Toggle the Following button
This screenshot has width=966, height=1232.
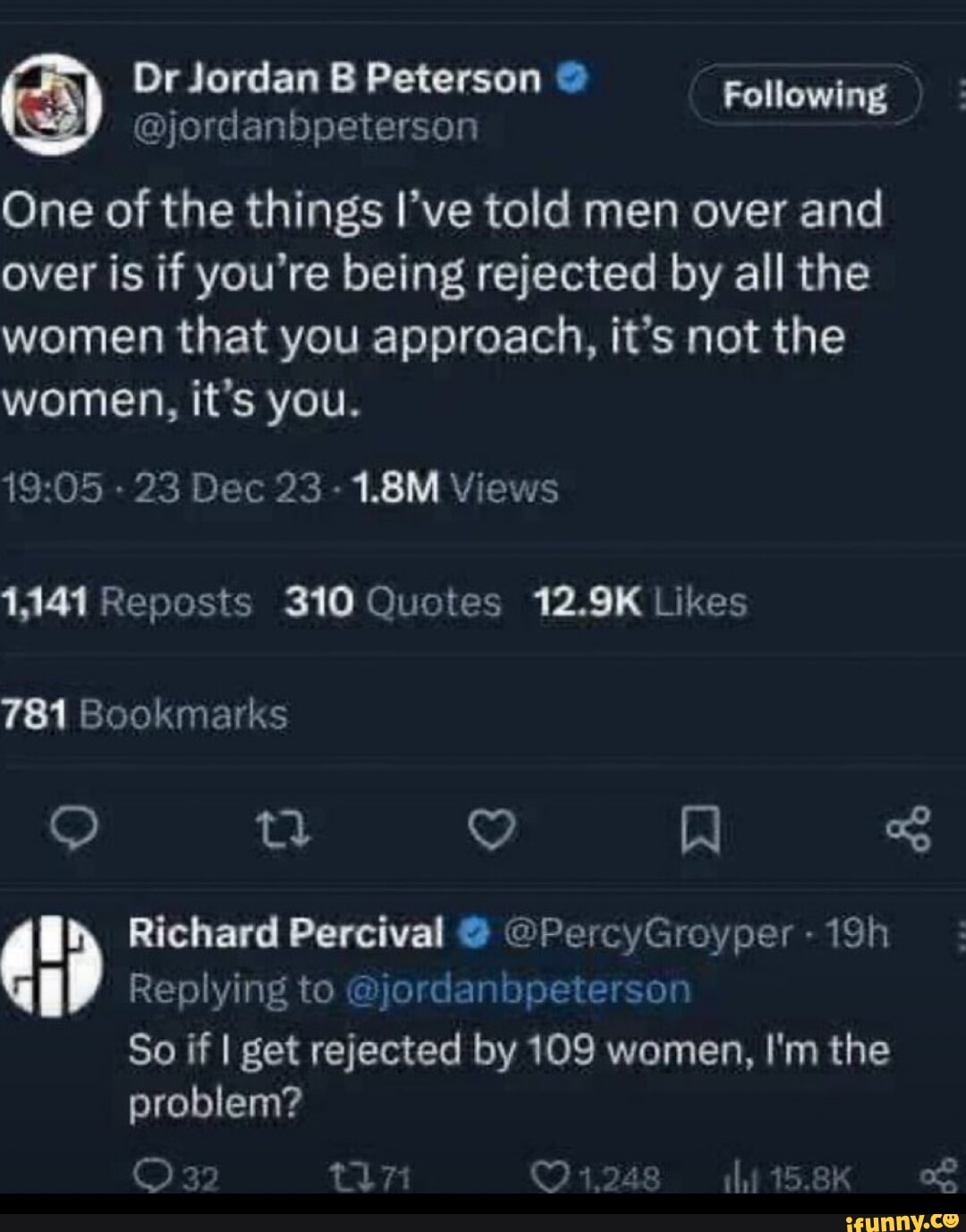[804, 95]
